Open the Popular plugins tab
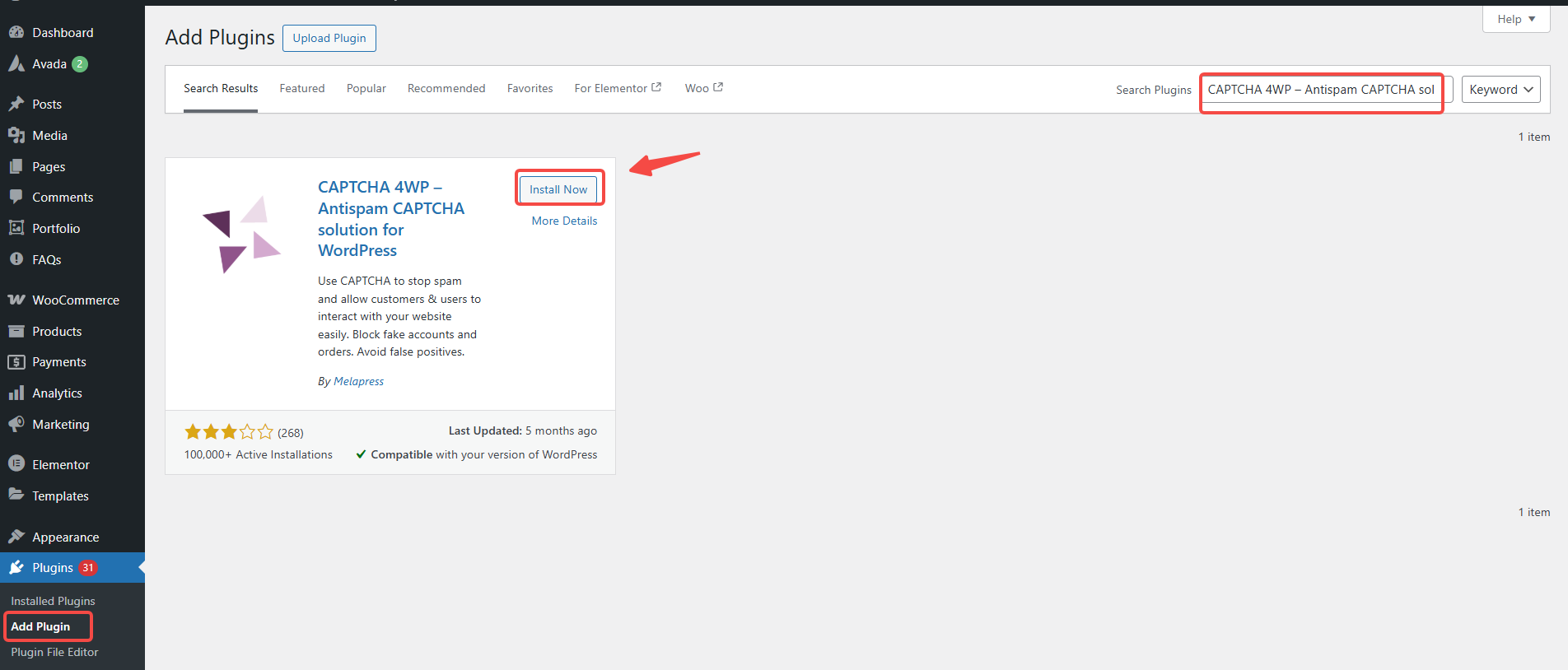This screenshot has height=670, width=1568. [x=366, y=88]
